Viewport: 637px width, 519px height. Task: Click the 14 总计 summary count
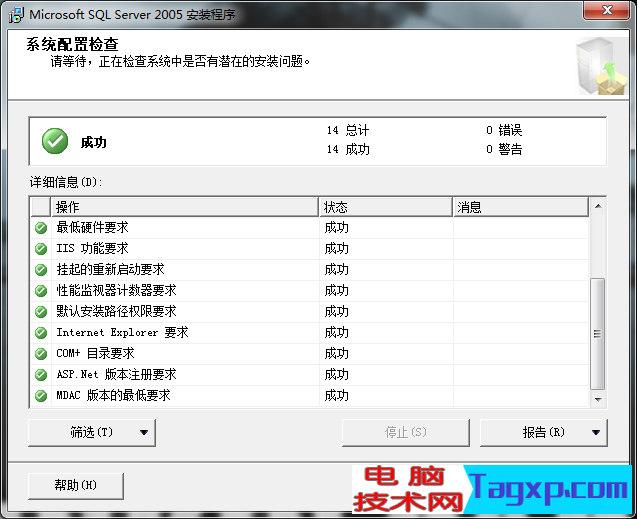click(348, 130)
